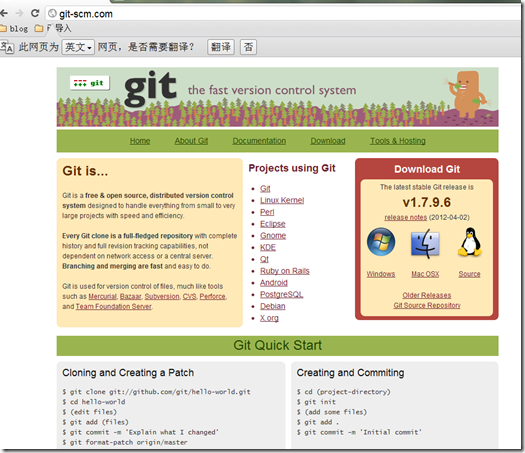Open the PostgreSQL project link

pyautogui.click(x=282, y=294)
